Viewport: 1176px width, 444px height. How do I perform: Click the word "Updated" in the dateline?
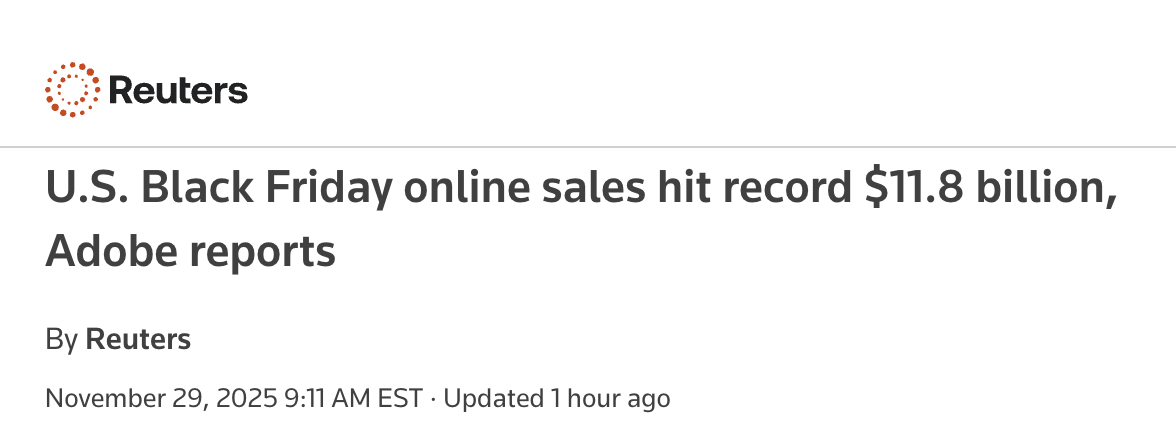click(494, 398)
